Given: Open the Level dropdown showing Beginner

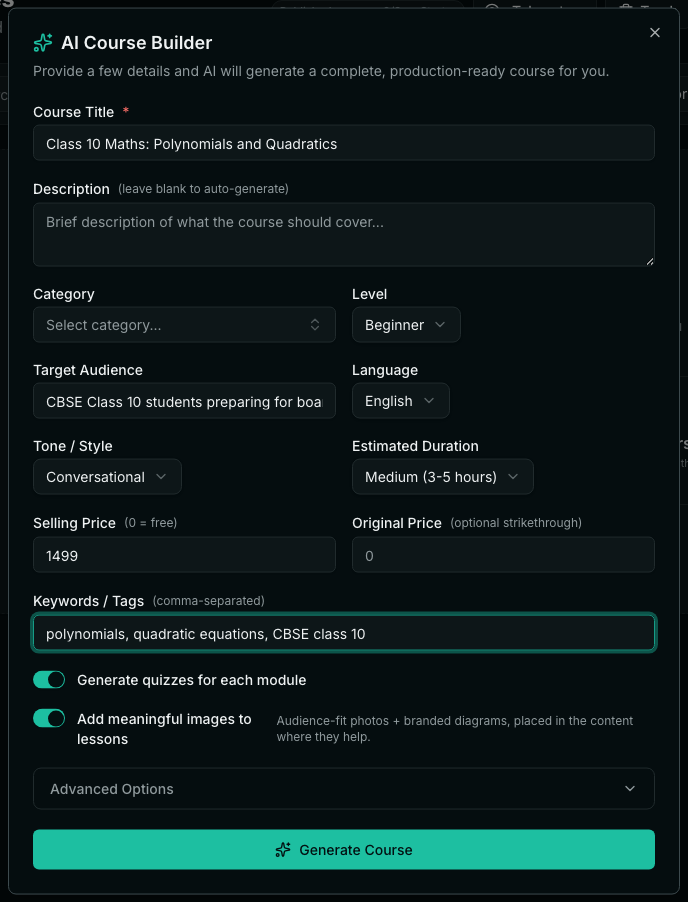Looking at the screenshot, I should [406, 324].
